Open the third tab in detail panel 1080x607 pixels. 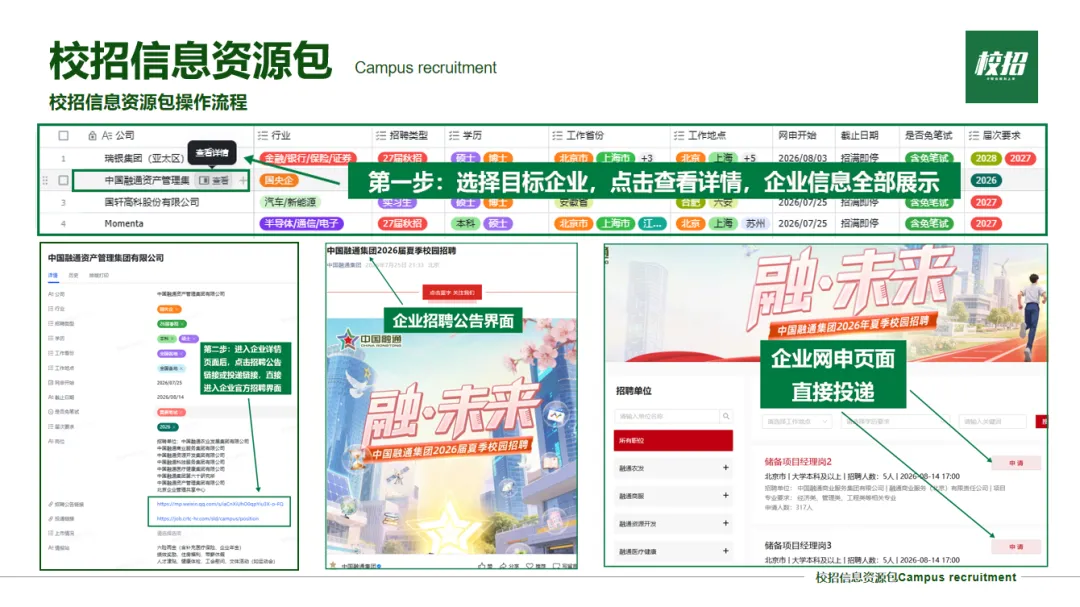[98, 276]
